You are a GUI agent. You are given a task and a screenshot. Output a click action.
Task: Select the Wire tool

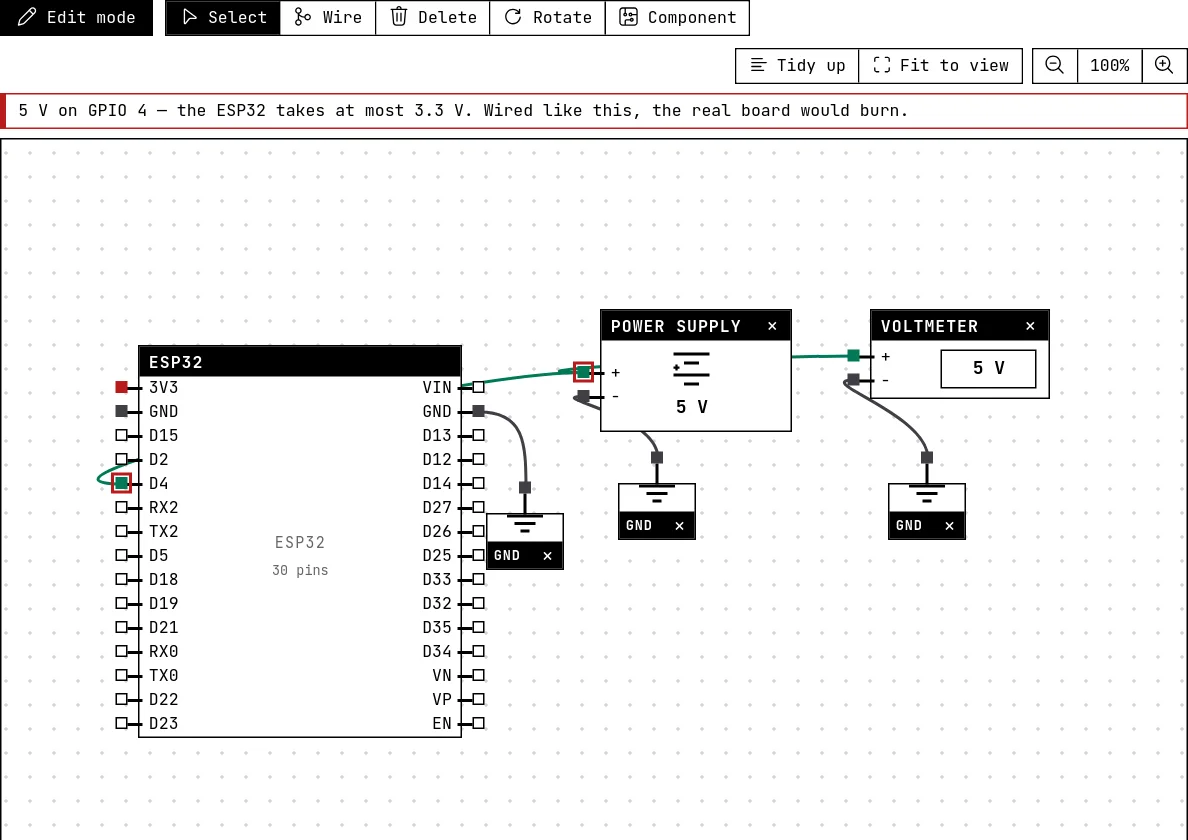[327, 17]
